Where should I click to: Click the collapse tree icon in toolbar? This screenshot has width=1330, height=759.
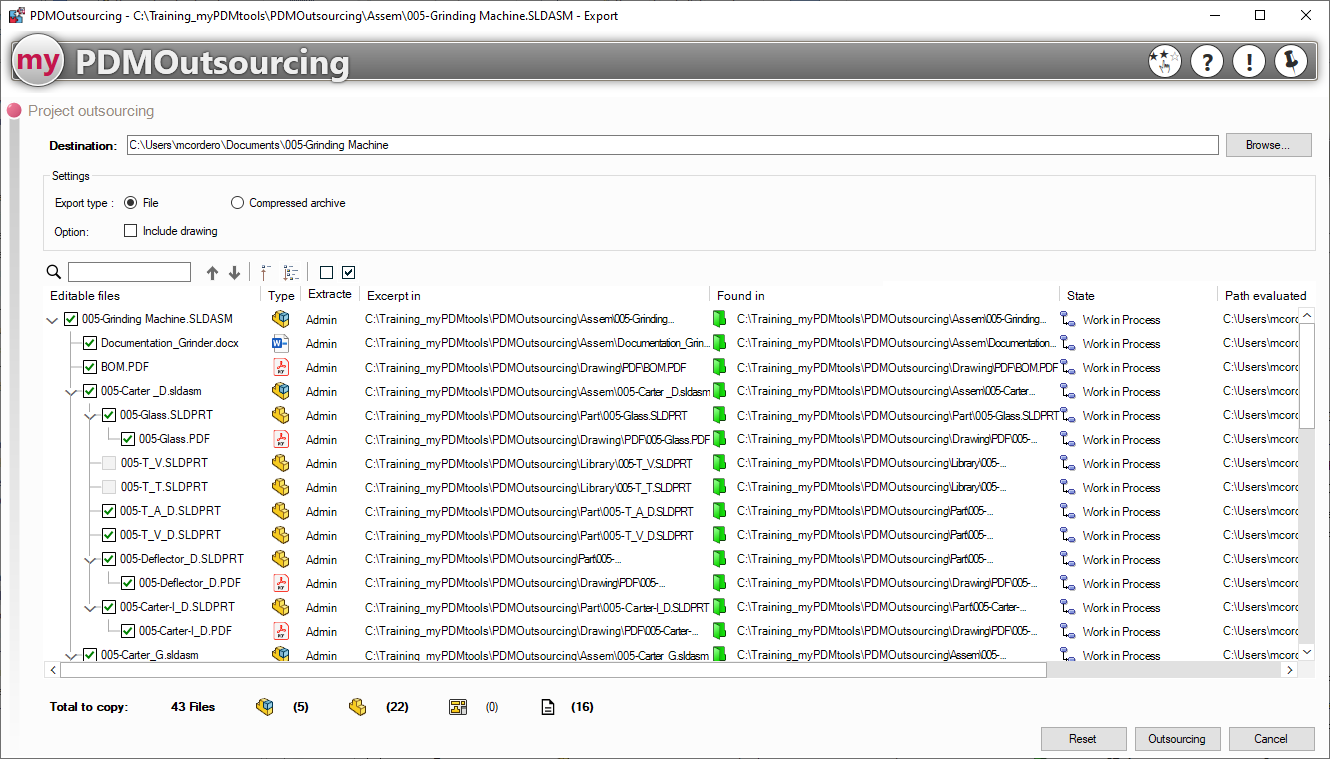(x=266, y=273)
